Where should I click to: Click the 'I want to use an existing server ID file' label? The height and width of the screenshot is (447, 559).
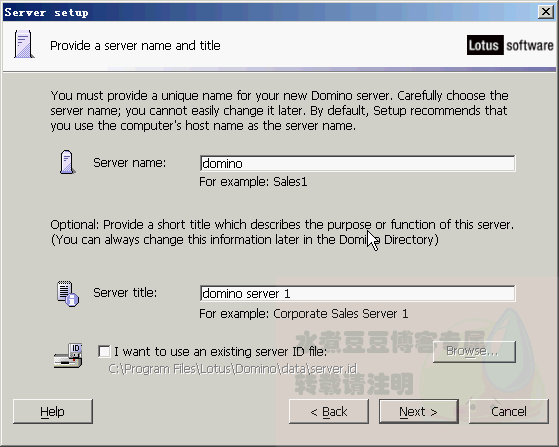pyautogui.click(x=220, y=352)
